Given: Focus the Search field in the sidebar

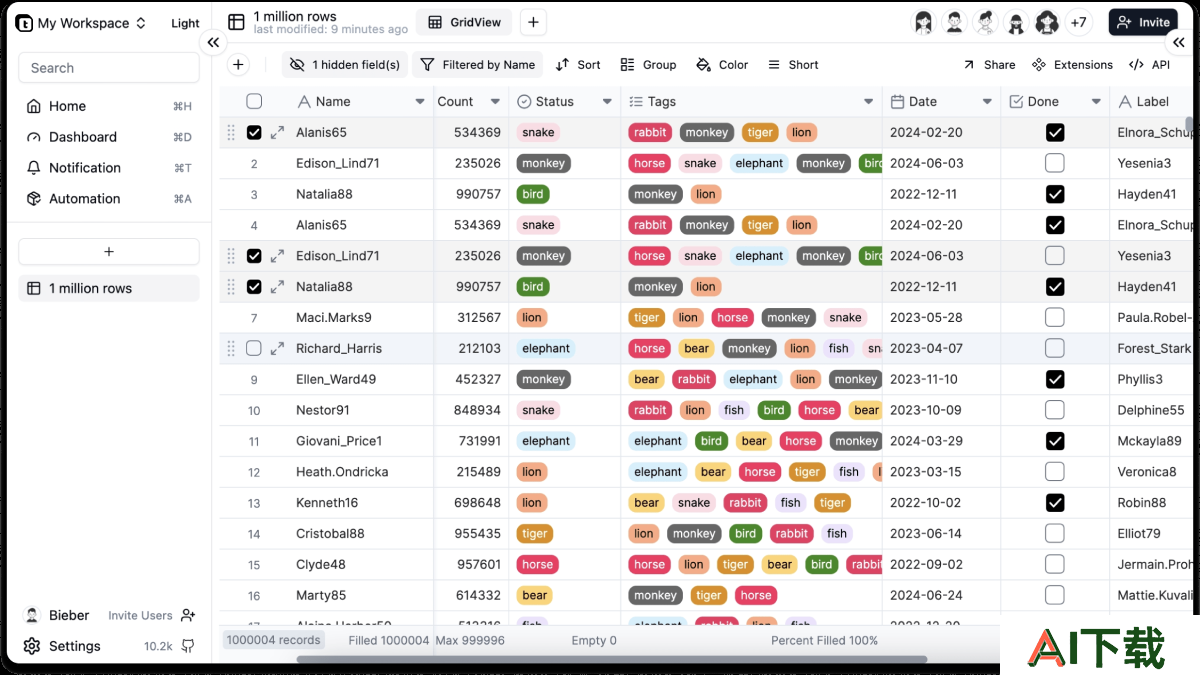Looking at the screenshot, I should (x=109, y=68).
